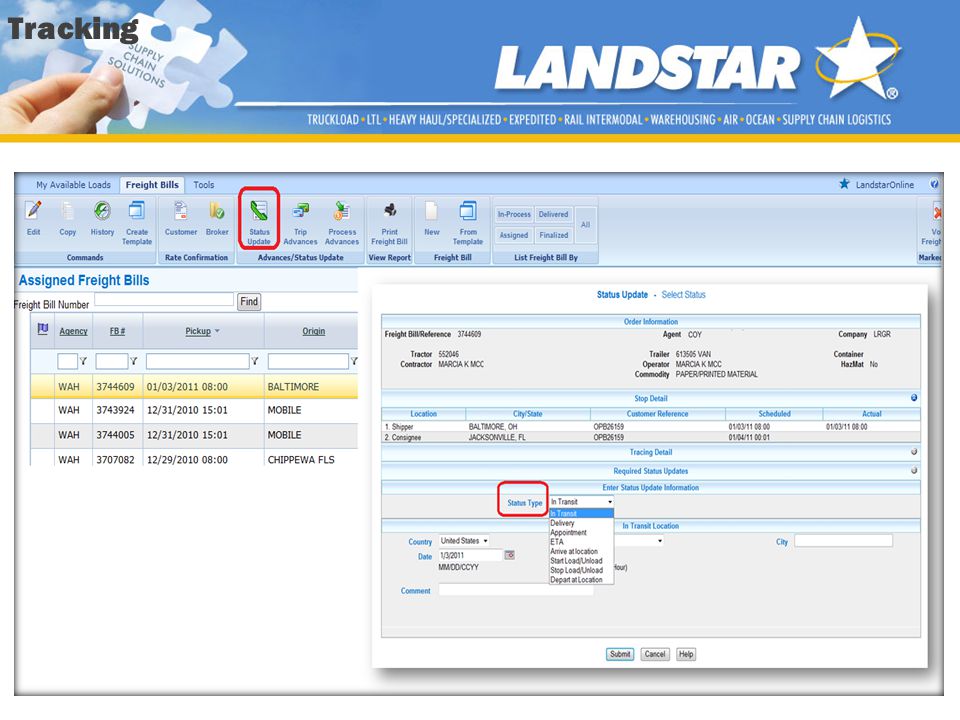Switch to Freight Bills tab
This screenshot has width=960, height=720.
coord(152,185)
